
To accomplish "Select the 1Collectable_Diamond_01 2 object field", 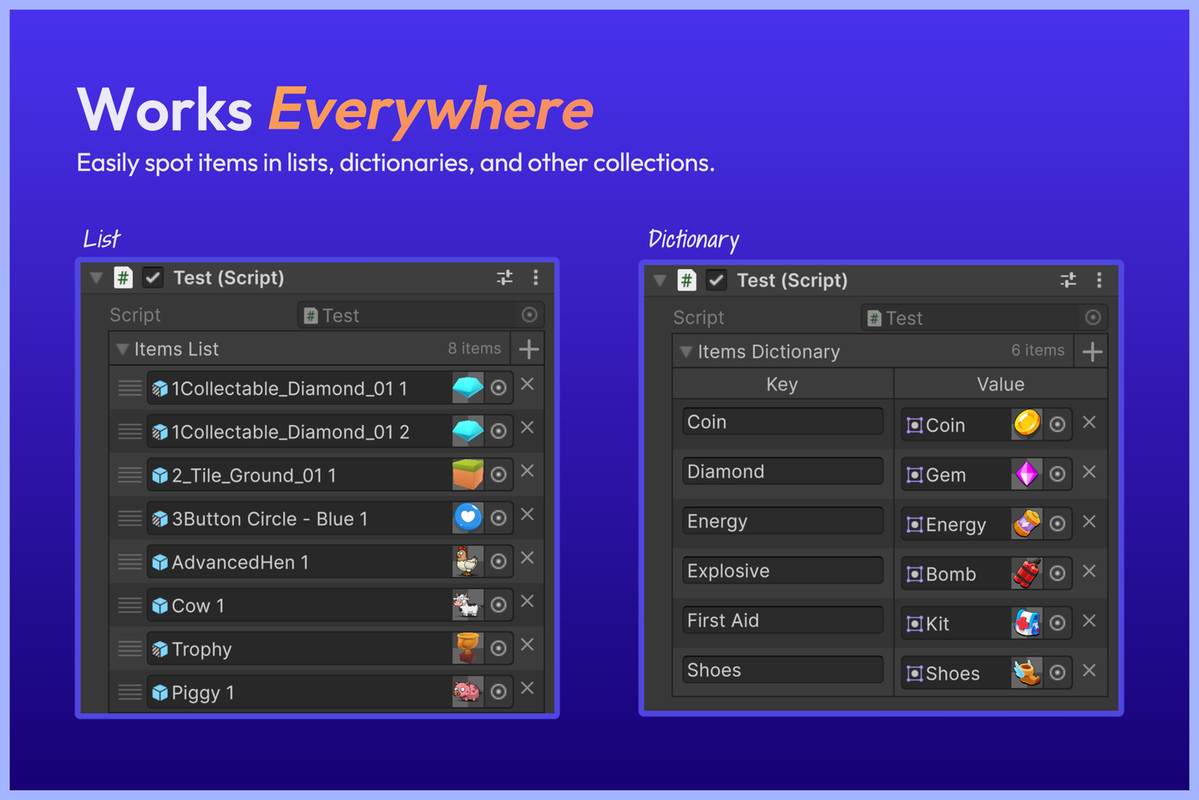I will pyautogui.click(x=330, y=431).
